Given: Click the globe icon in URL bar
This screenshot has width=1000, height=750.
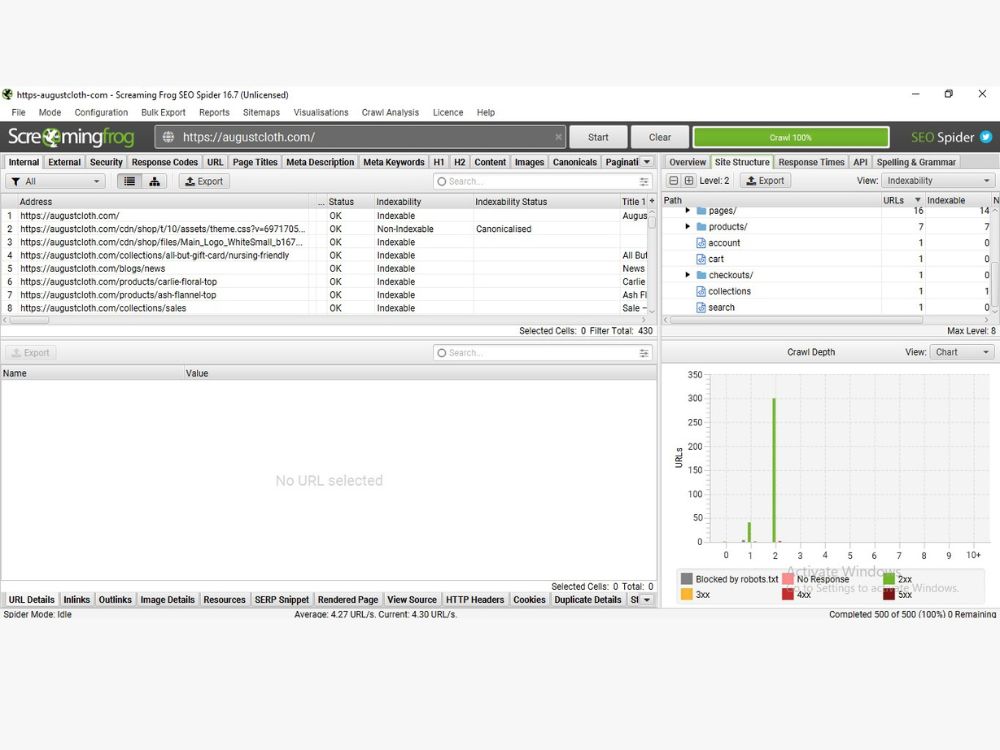Looking at the screenshot, I should coord(168,137).
